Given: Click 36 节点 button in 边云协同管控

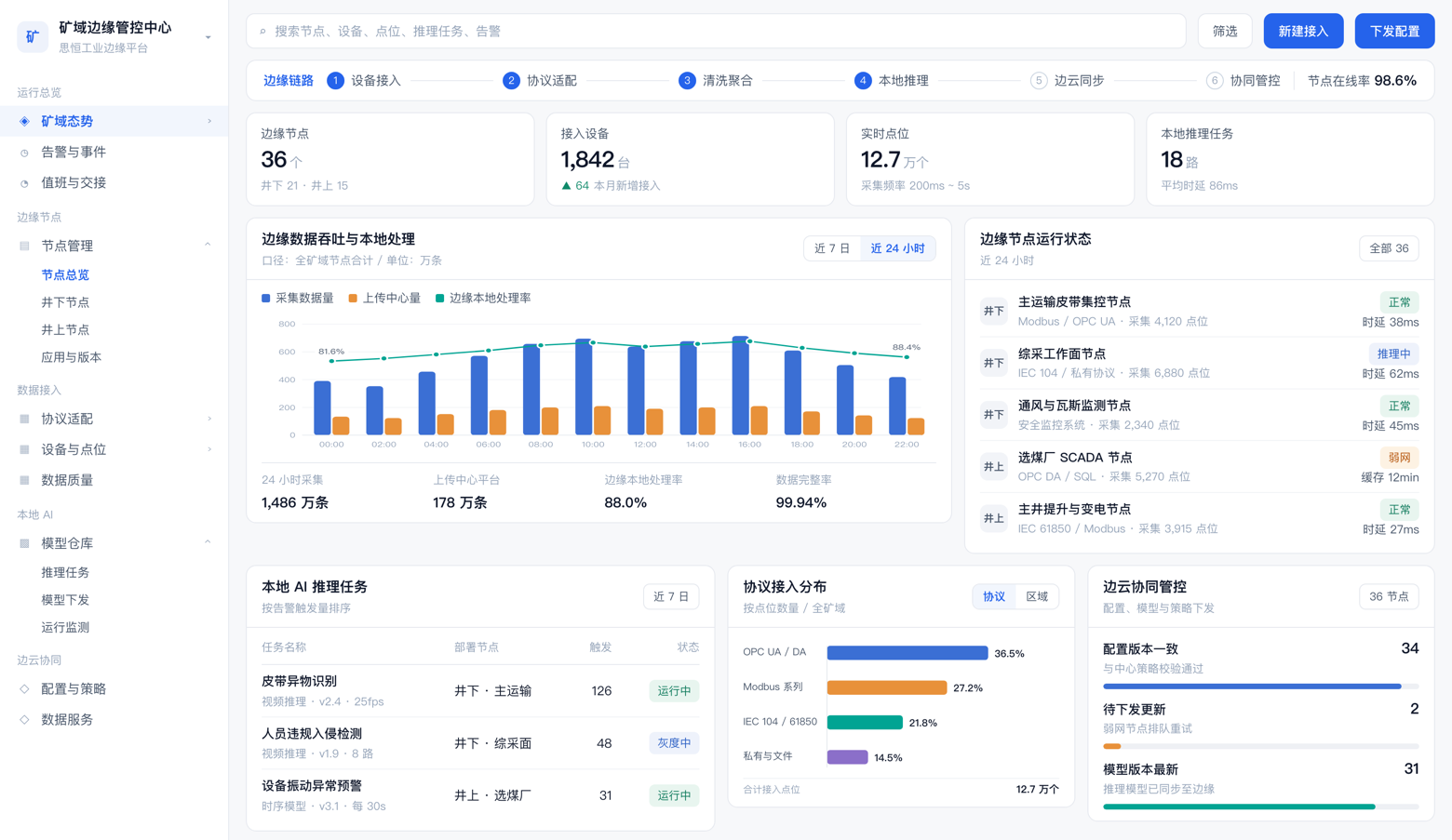Looking at the screenshot, I should (x=1389, y=596).
